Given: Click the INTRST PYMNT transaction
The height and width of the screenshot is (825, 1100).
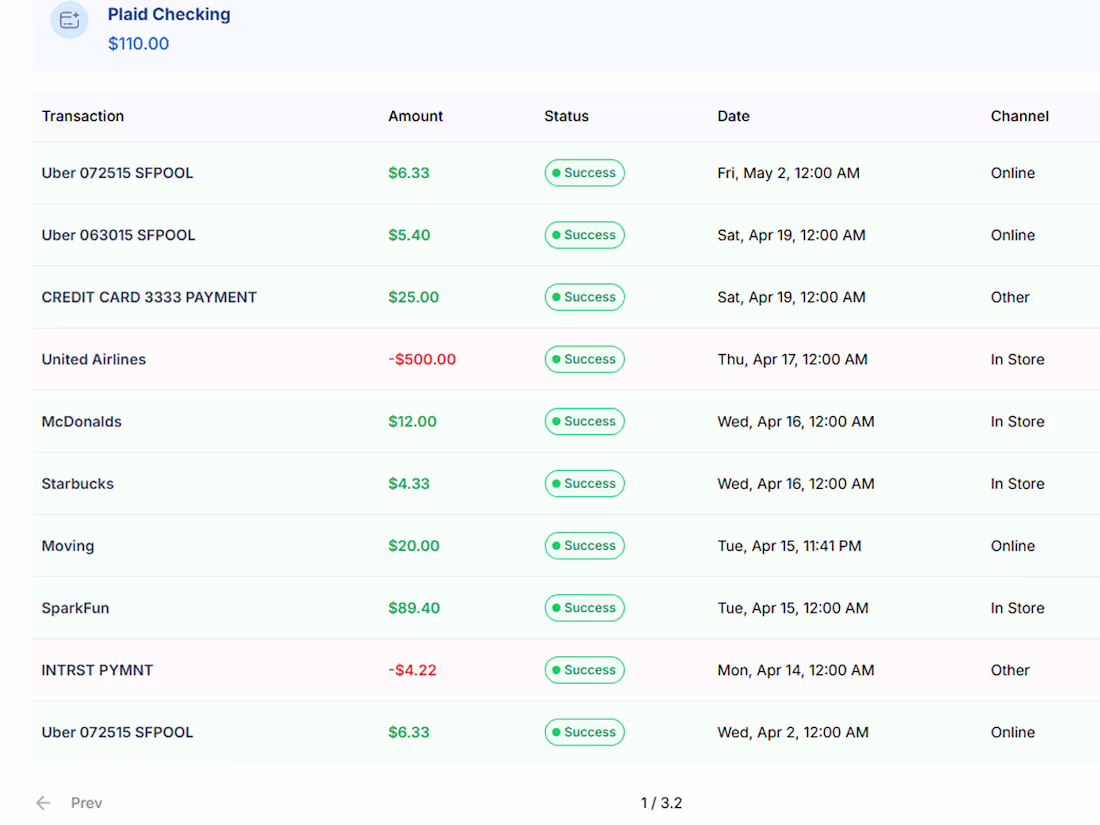Looking at the screenshot, I should click(x=97, y=670).
